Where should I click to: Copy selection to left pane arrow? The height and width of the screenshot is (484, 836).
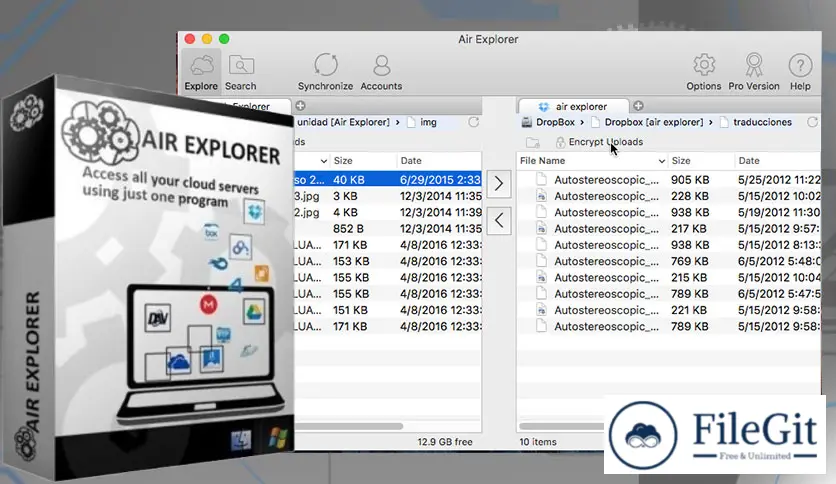[499, 220]
